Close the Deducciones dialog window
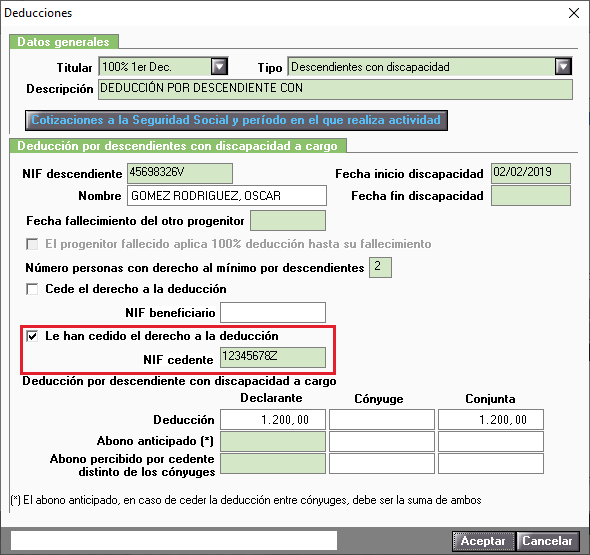 click(573, 13)
